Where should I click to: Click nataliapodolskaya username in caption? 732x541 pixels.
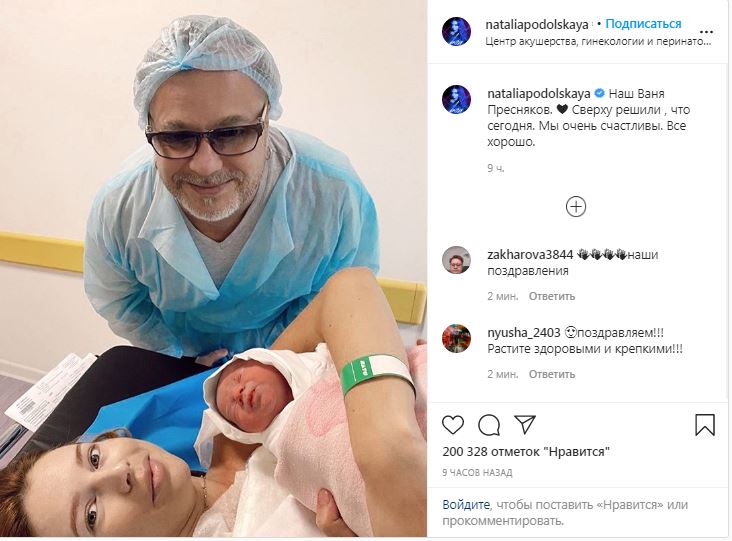click(x=539, y=94)
